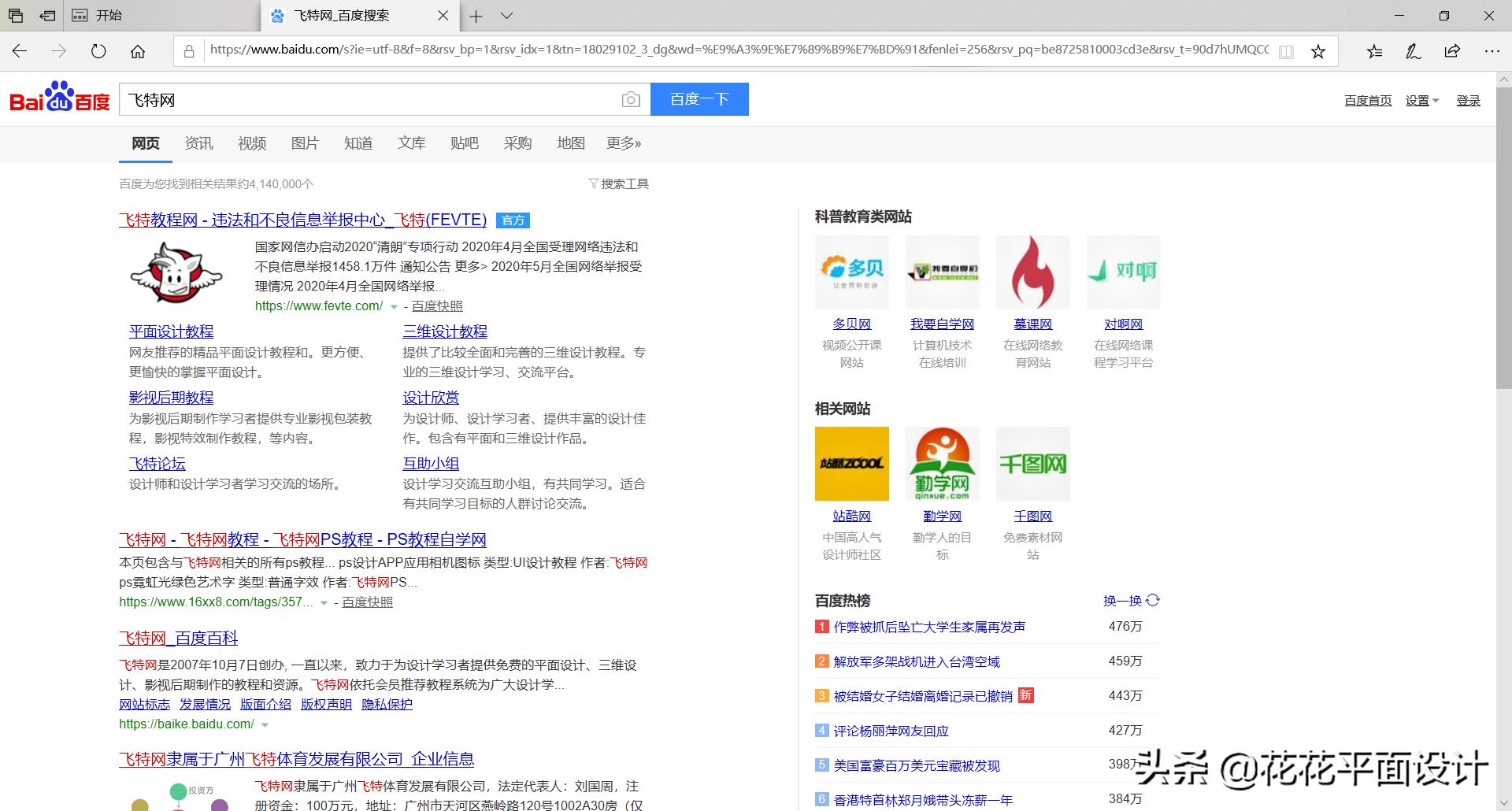Expand the 搜索工具 filter options
This screenshot has width=1512, height=811.
pos(619,183)
